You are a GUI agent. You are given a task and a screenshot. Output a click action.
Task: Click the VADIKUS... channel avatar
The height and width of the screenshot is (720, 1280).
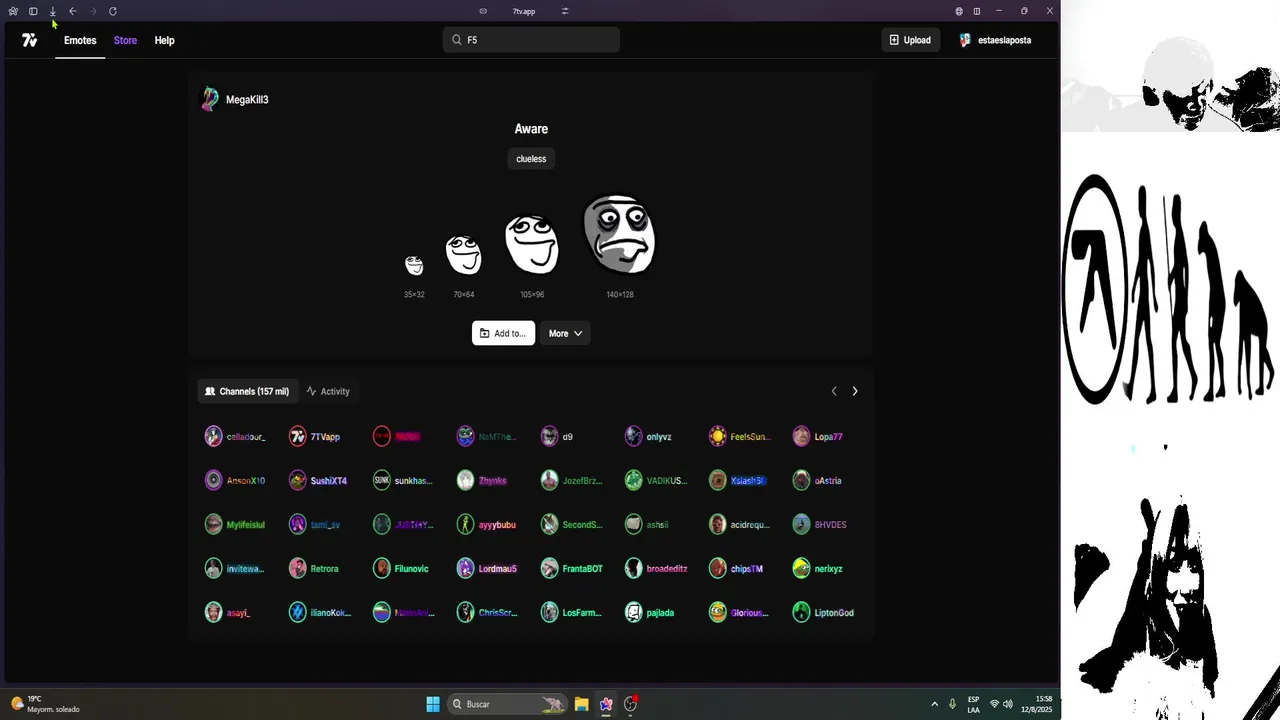click(633, 480)
